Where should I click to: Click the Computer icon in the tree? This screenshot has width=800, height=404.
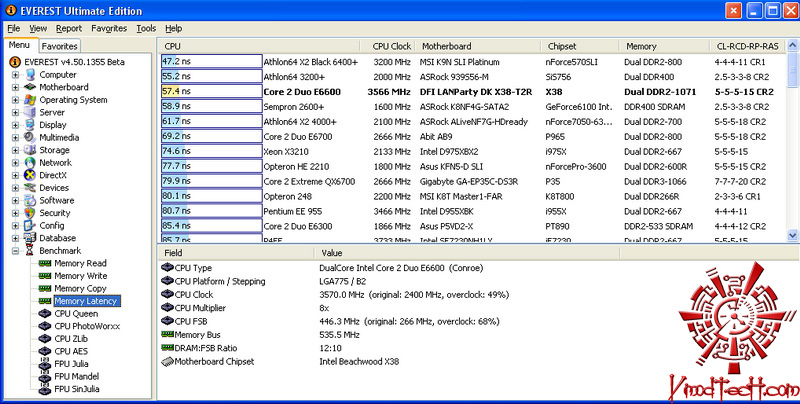click(30, 74)
